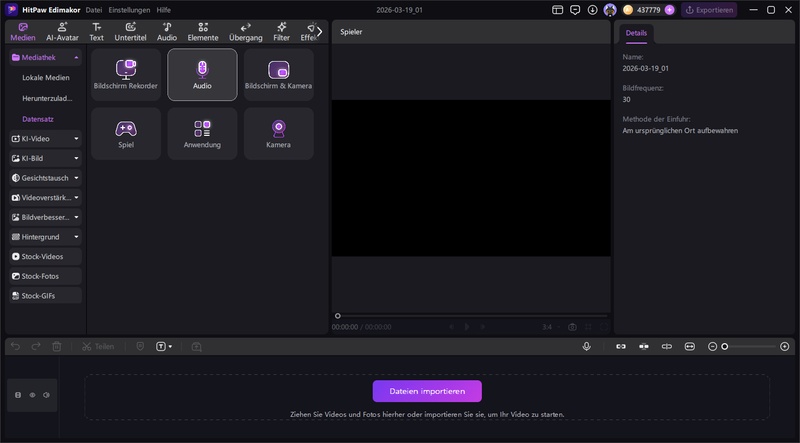Start voiceover with the microphone icon
The width and height of the screenshot is (800, 443).
tap(587, 347)
